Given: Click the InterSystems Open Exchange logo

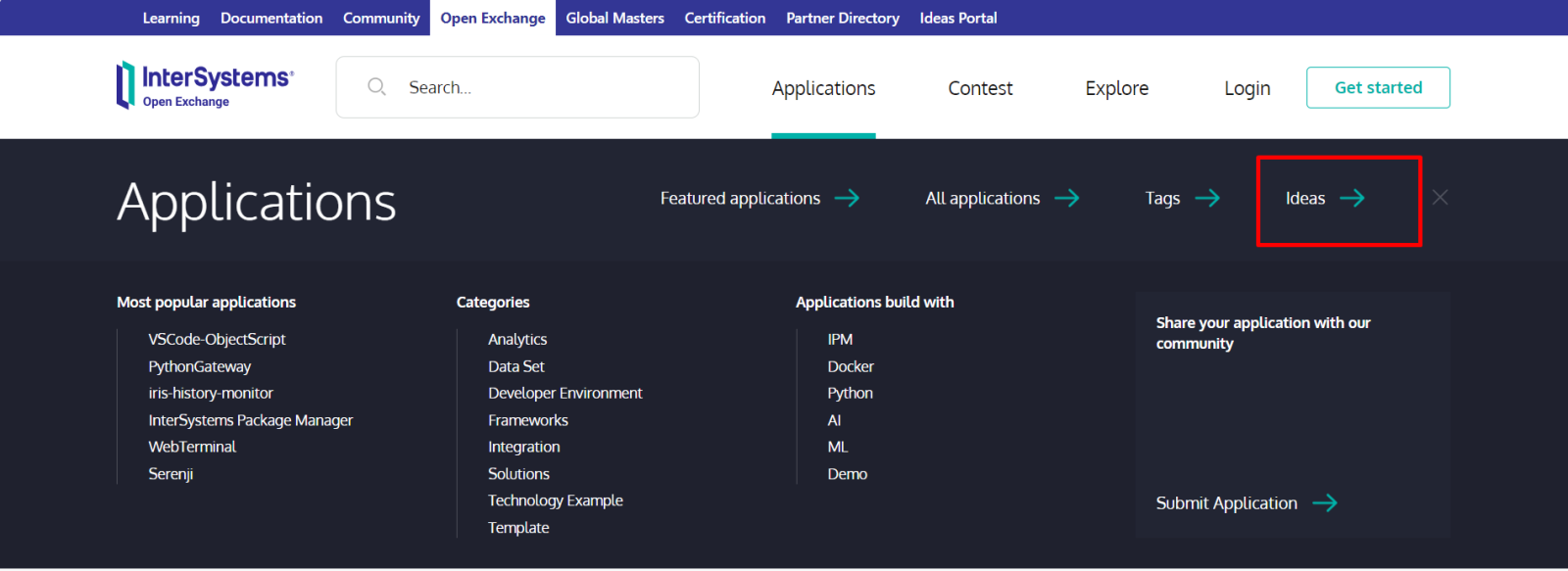Looking at the screenshot, I should tap(205, 85).
